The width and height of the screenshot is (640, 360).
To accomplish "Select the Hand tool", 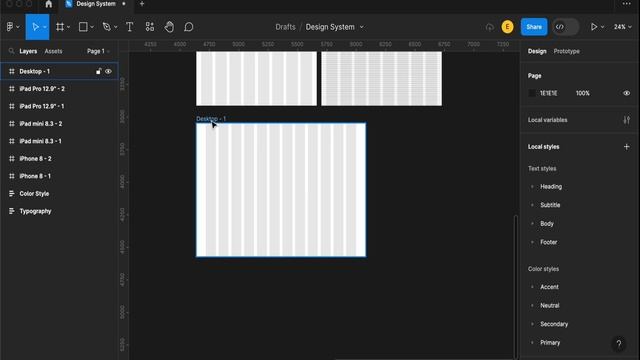I will 169,27.
